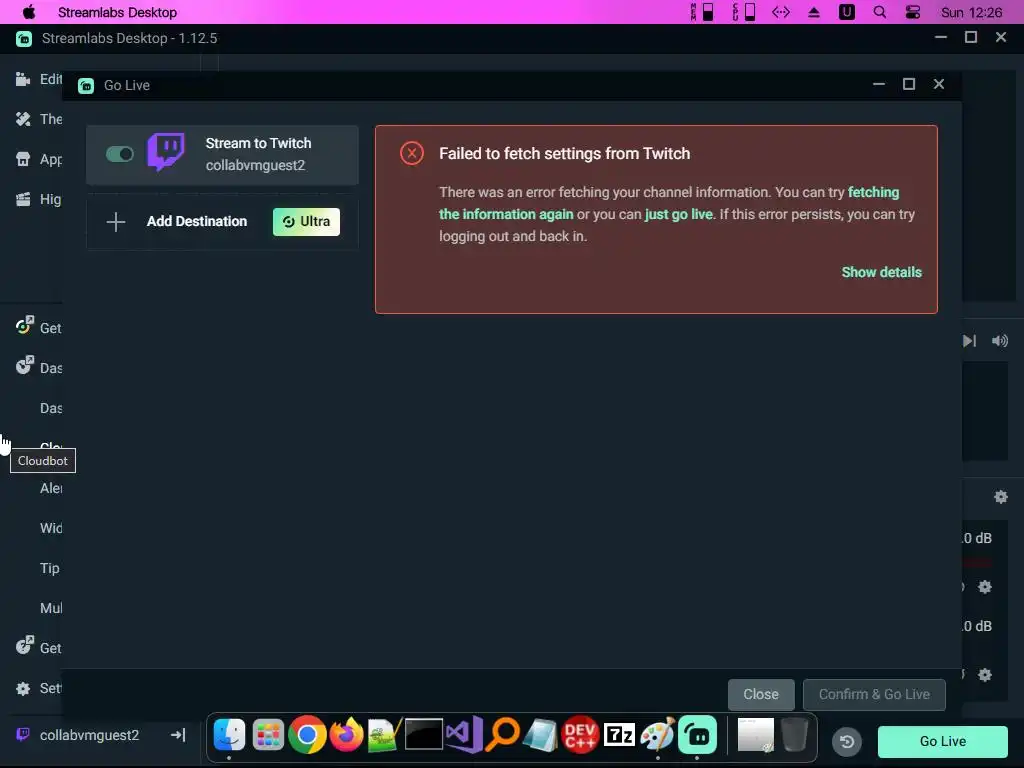Open Settings gear icon in sidebar

point(23,688)
